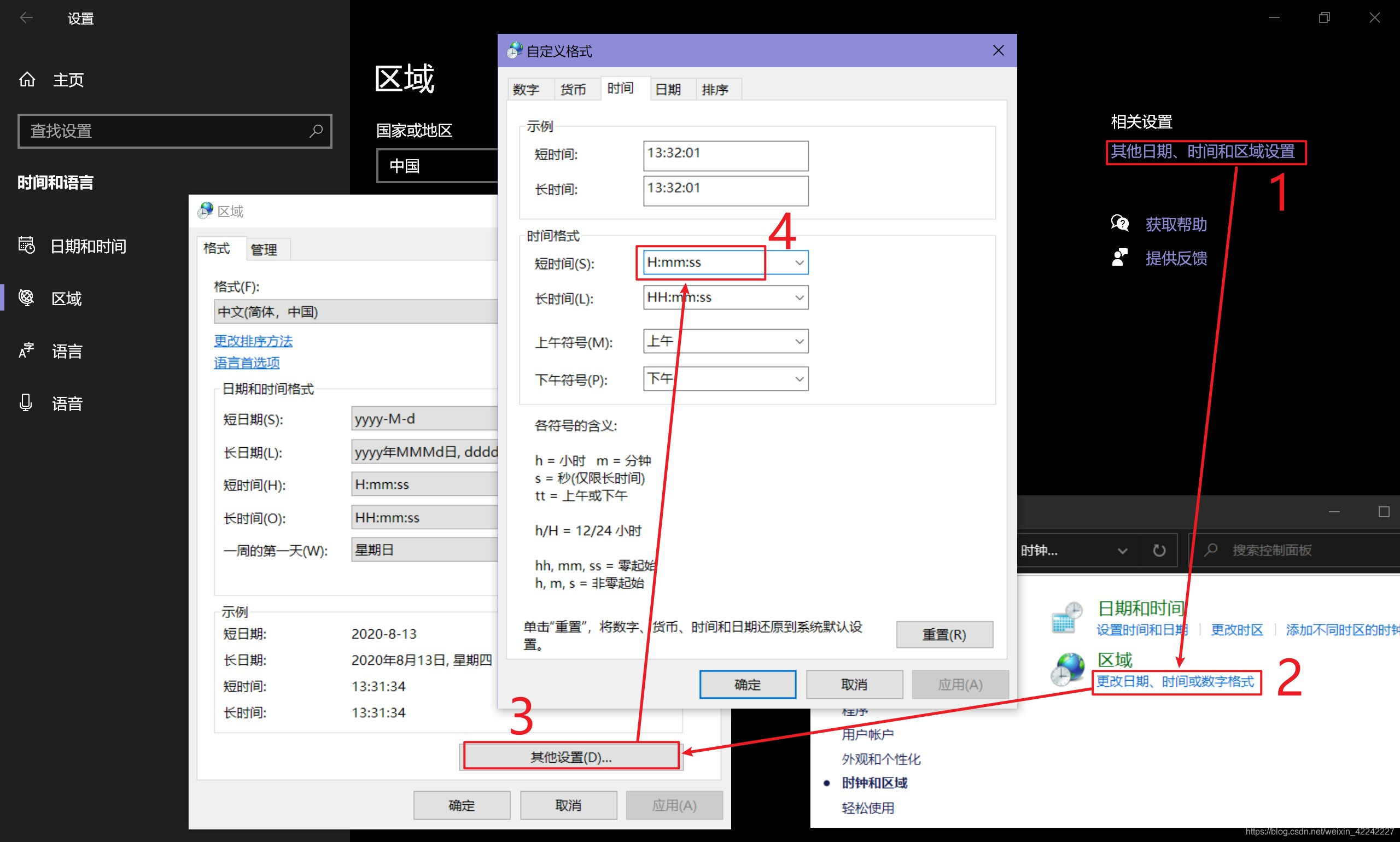
Task: Open the 获取帮助 link
Action: (1176, 224)
